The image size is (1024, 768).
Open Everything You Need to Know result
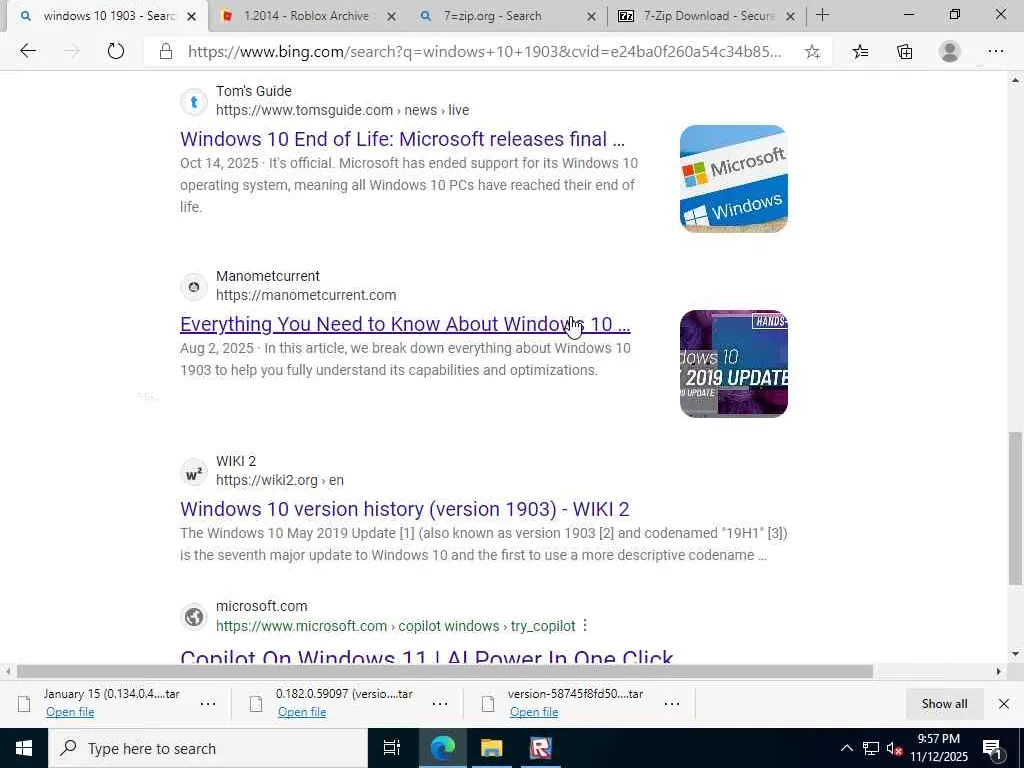405,324
